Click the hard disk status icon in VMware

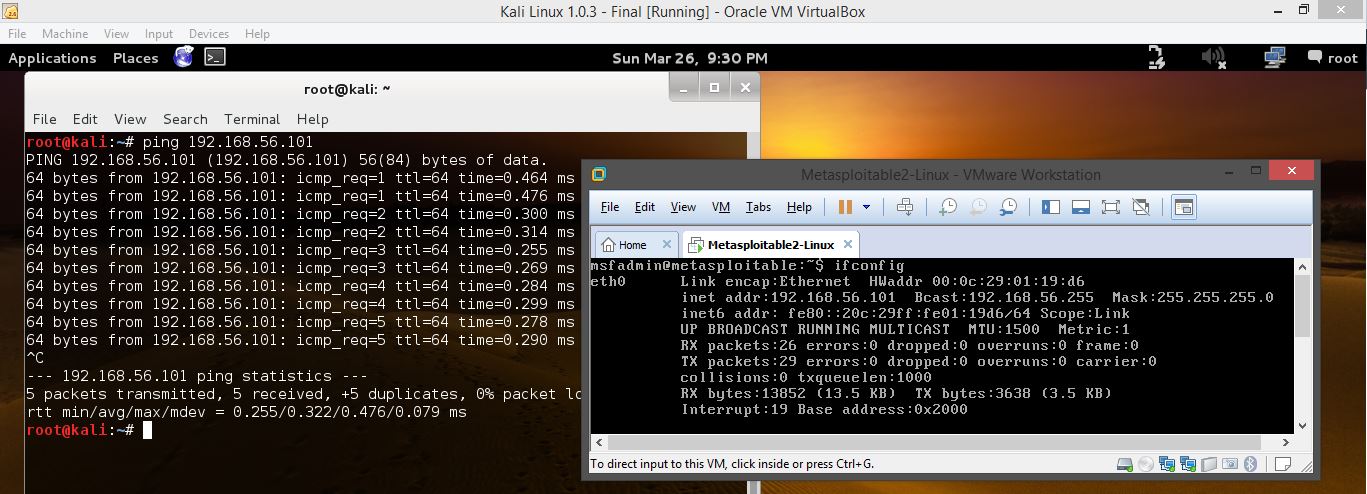pos(1126,464)
